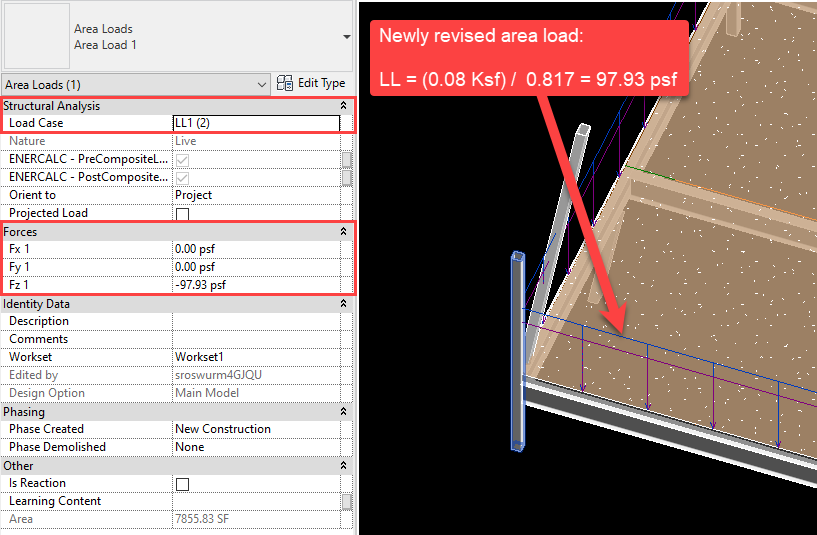Image resolution: width=817 pixels, height=535 pixels.
Task: Open the Area Loads type selector dropdown arrow
Action: pyautogui.click(x=346, y=37)
